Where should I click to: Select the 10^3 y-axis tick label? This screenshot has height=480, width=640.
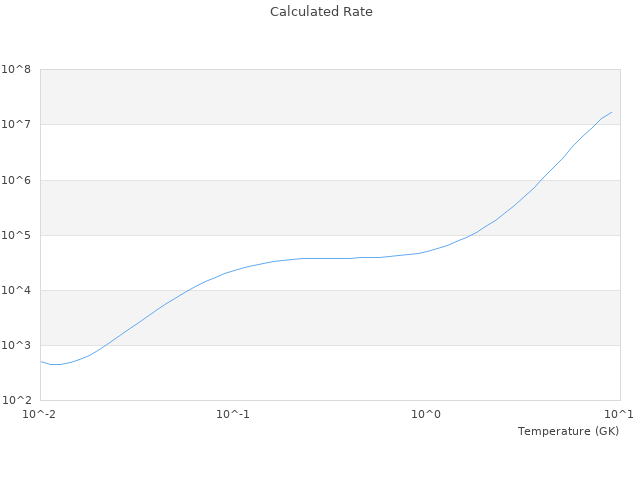click(16, 346)
